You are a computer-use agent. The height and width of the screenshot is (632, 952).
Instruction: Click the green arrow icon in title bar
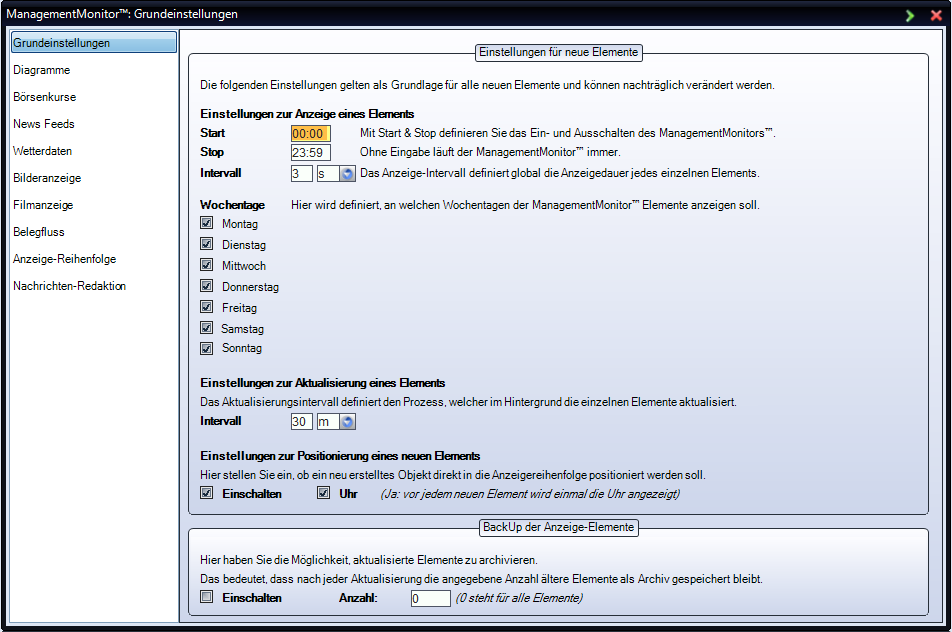point(910,15)
